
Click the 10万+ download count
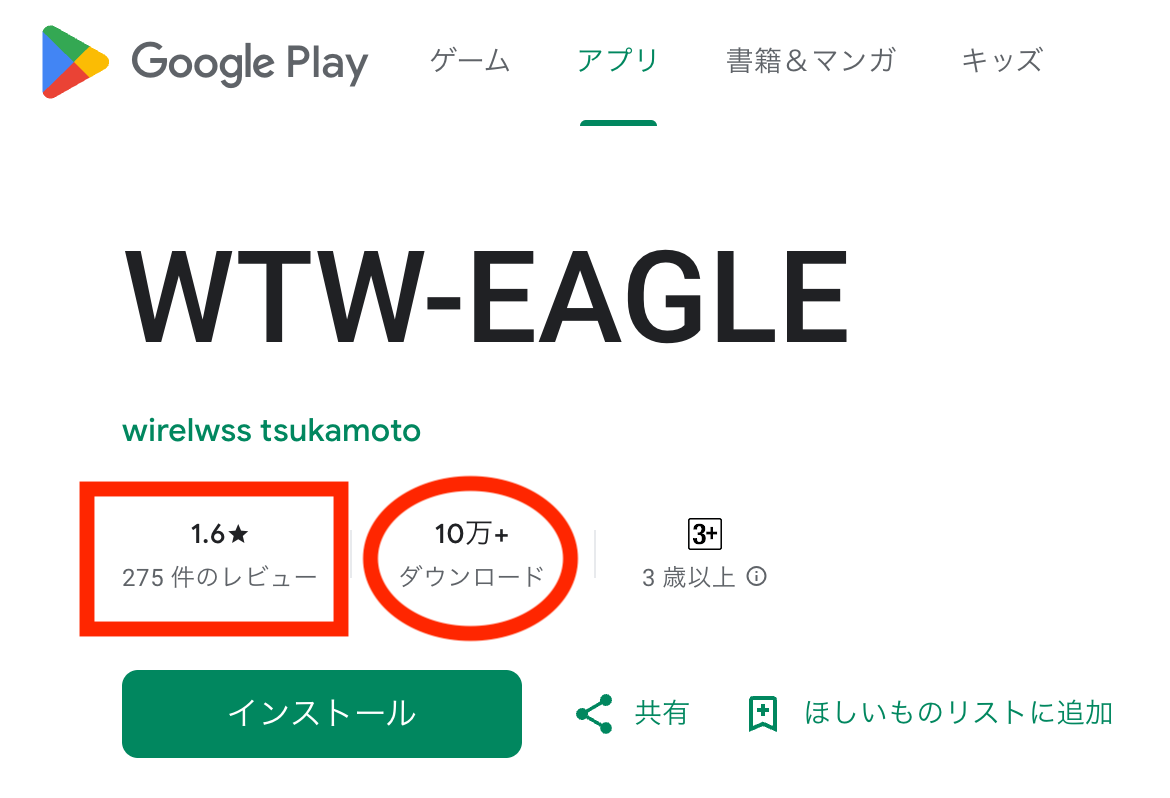click(x=472, y=534)
